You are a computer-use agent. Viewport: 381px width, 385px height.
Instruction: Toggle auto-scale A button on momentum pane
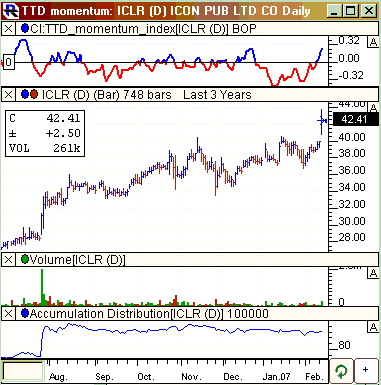tap(373, 42)
